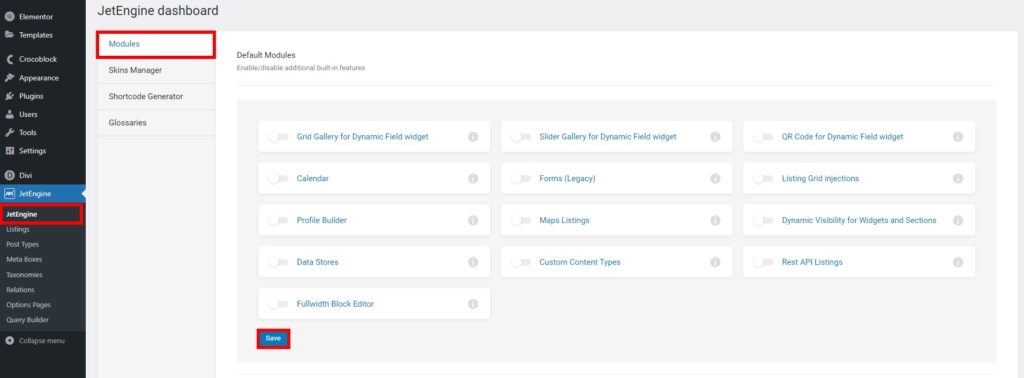Click info icon for QR Code module
The height and width of the screenshot is (378, 1024).
[958, 136]
